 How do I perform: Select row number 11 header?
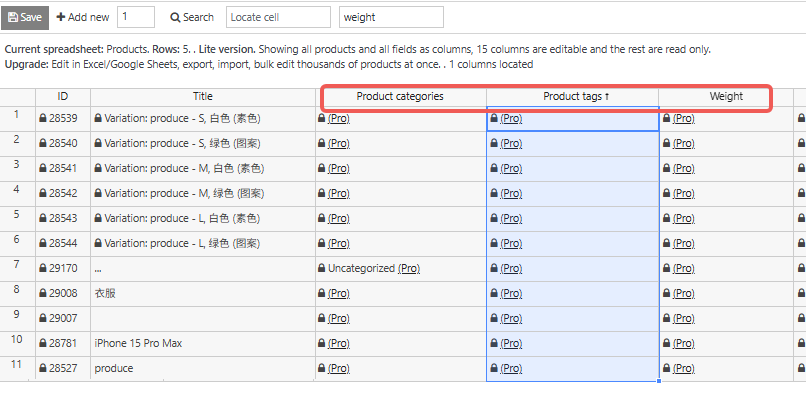click(x=17, y=366)
